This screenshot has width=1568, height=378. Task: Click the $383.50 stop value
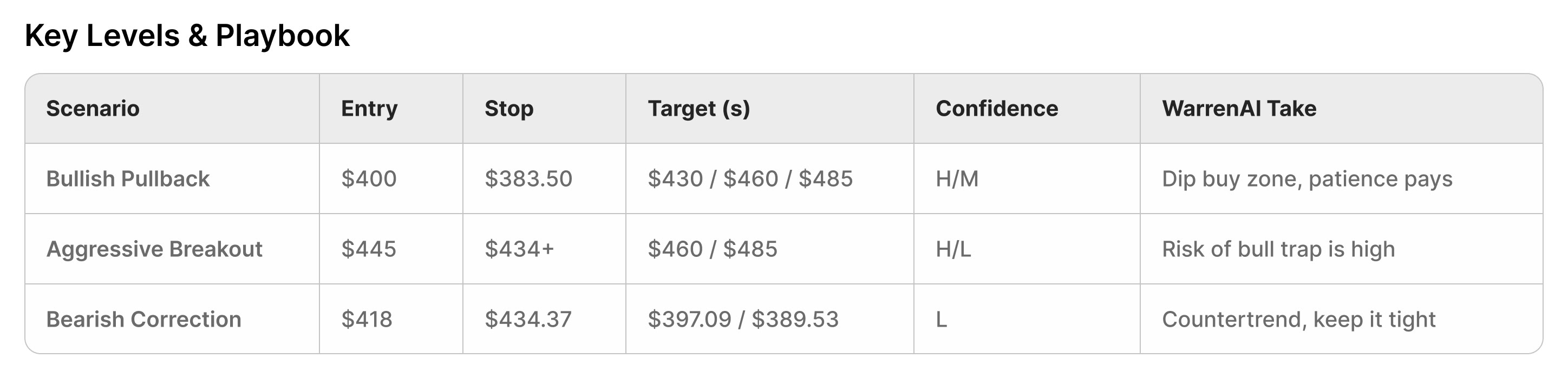pyautogui.click(x=528, y=178)
